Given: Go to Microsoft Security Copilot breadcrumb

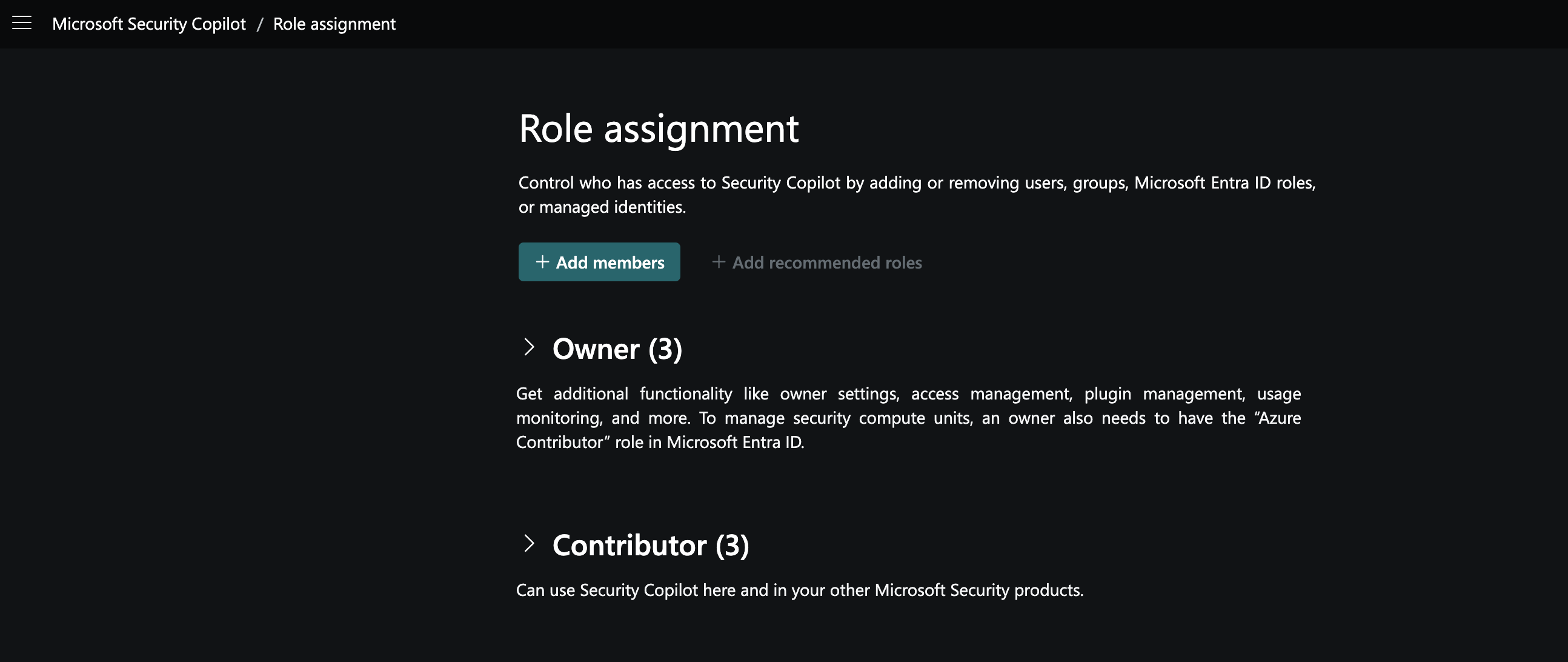Looking at the screenshot, I should coord(148,24).
